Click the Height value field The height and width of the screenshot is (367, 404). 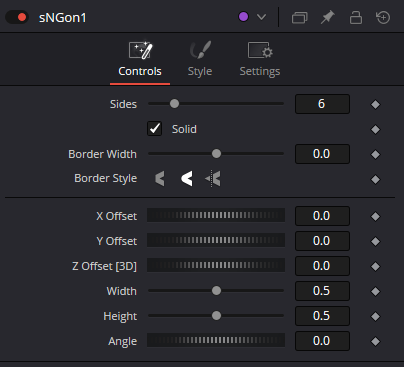322,316
